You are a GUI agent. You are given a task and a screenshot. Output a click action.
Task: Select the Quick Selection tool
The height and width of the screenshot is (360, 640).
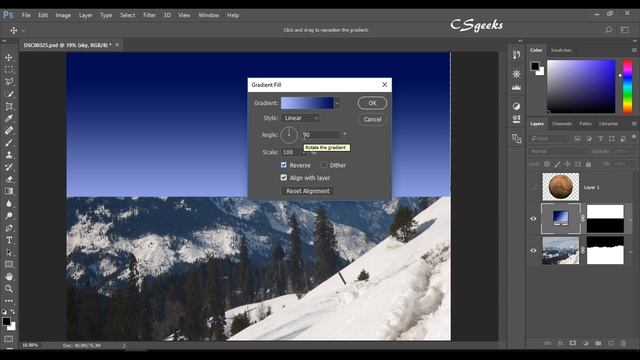coord(9,94)
